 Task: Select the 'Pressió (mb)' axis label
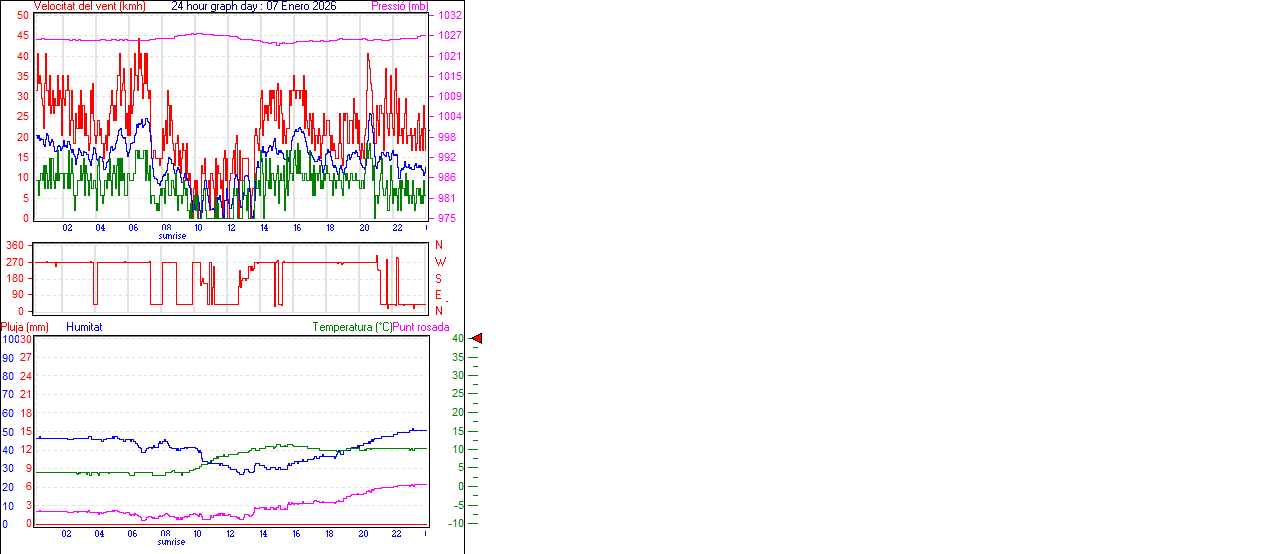click(x=398, y=6)
